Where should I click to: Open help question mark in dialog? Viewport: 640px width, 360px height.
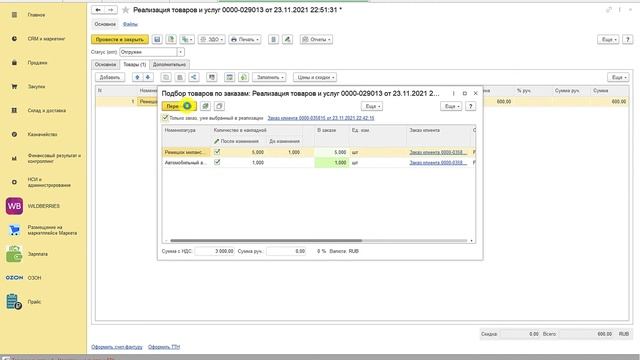click(x=471, y=106)
